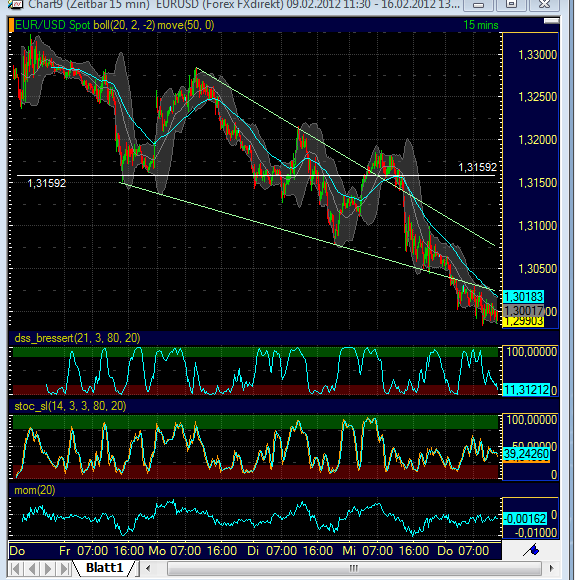The width and height of the screenshot is (575, 580).
Task: Click the 1,32500 price axis label
Action: coord(537,97)
